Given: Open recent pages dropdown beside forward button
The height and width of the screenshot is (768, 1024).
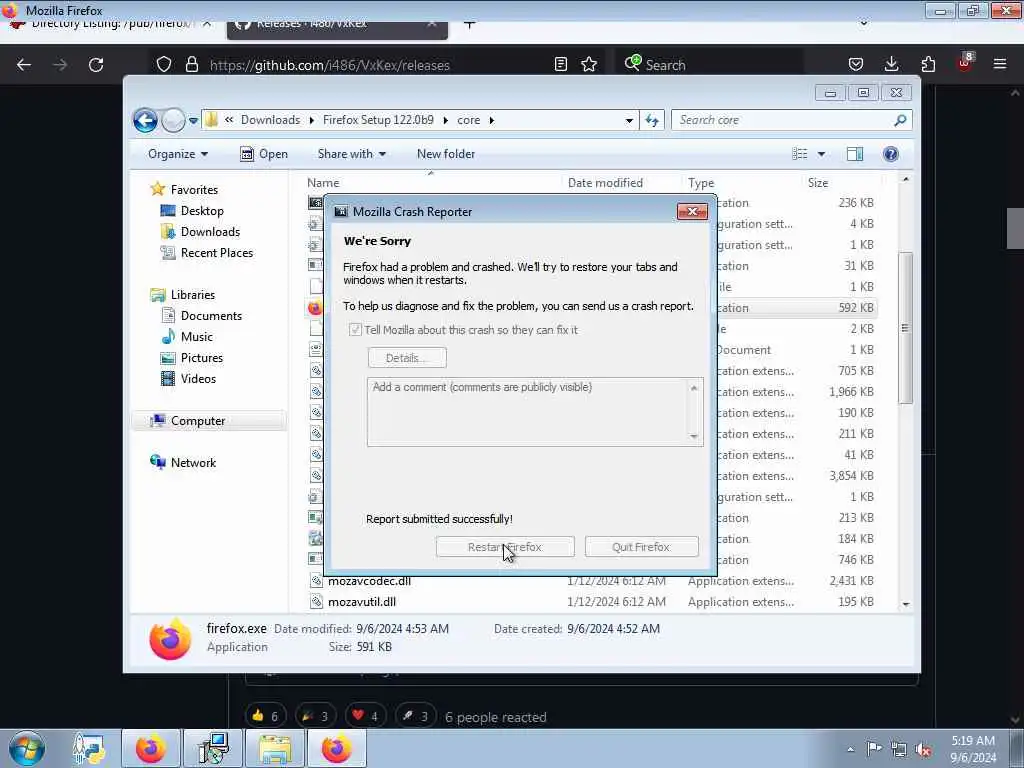Looking at the screenshot, I should pos(193,121).
